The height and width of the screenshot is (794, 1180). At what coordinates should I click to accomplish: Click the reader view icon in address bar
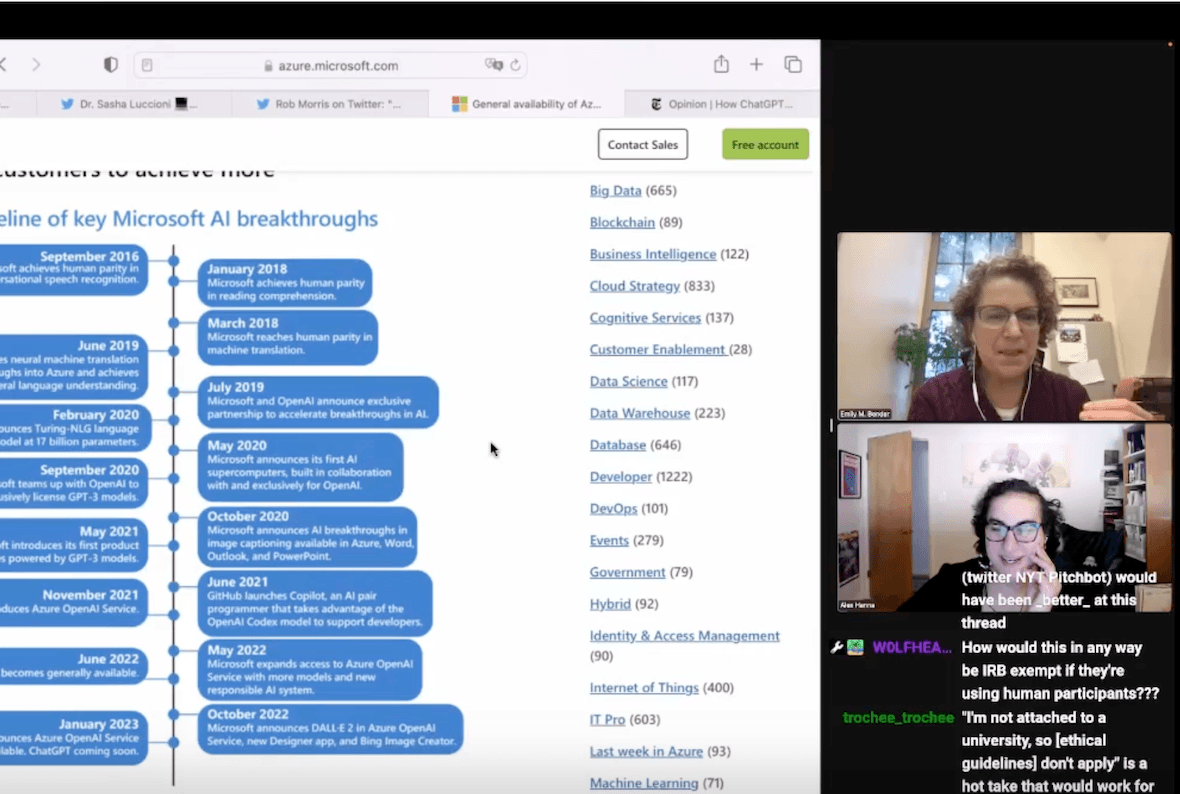148,65
